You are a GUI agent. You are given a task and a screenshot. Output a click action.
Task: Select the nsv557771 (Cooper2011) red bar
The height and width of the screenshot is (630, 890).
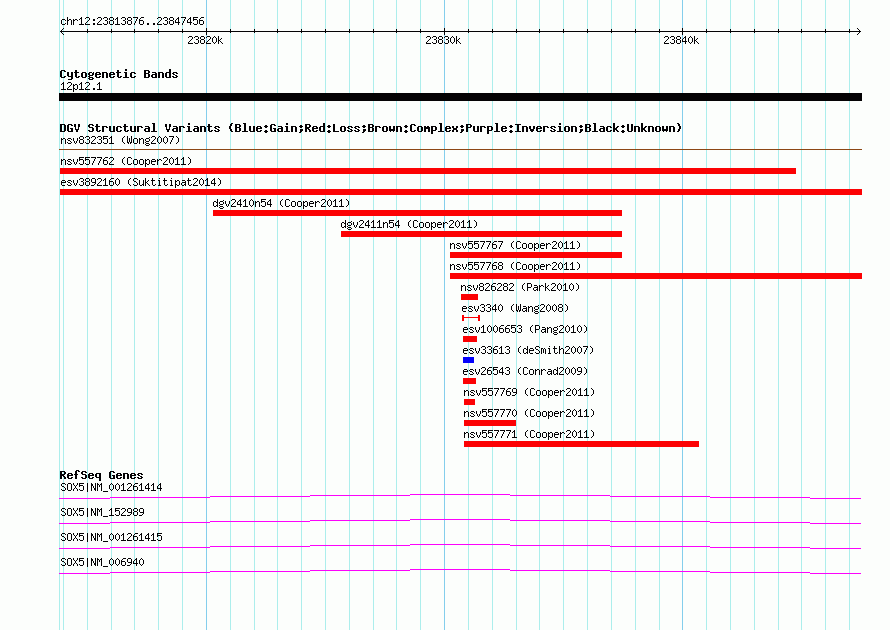pos(581,444)
